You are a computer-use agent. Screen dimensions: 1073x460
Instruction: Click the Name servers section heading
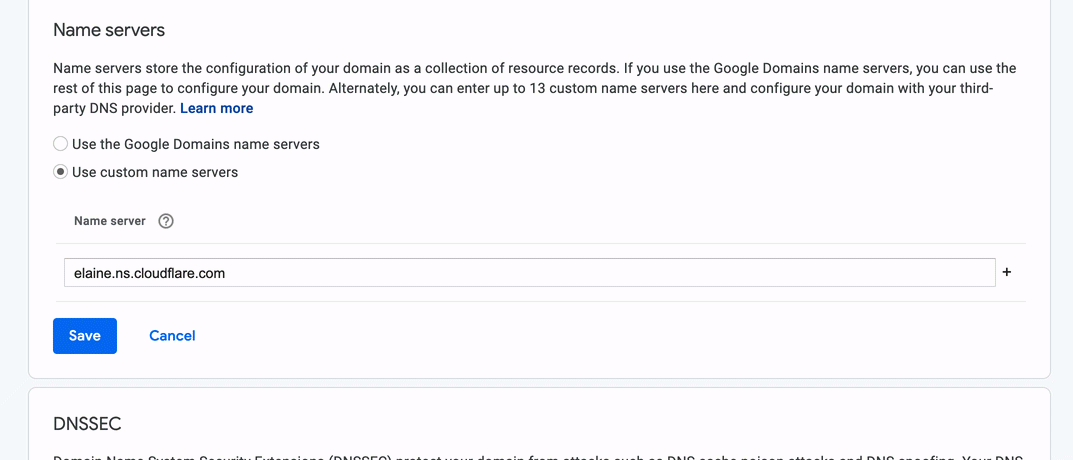tap(109, 30)
